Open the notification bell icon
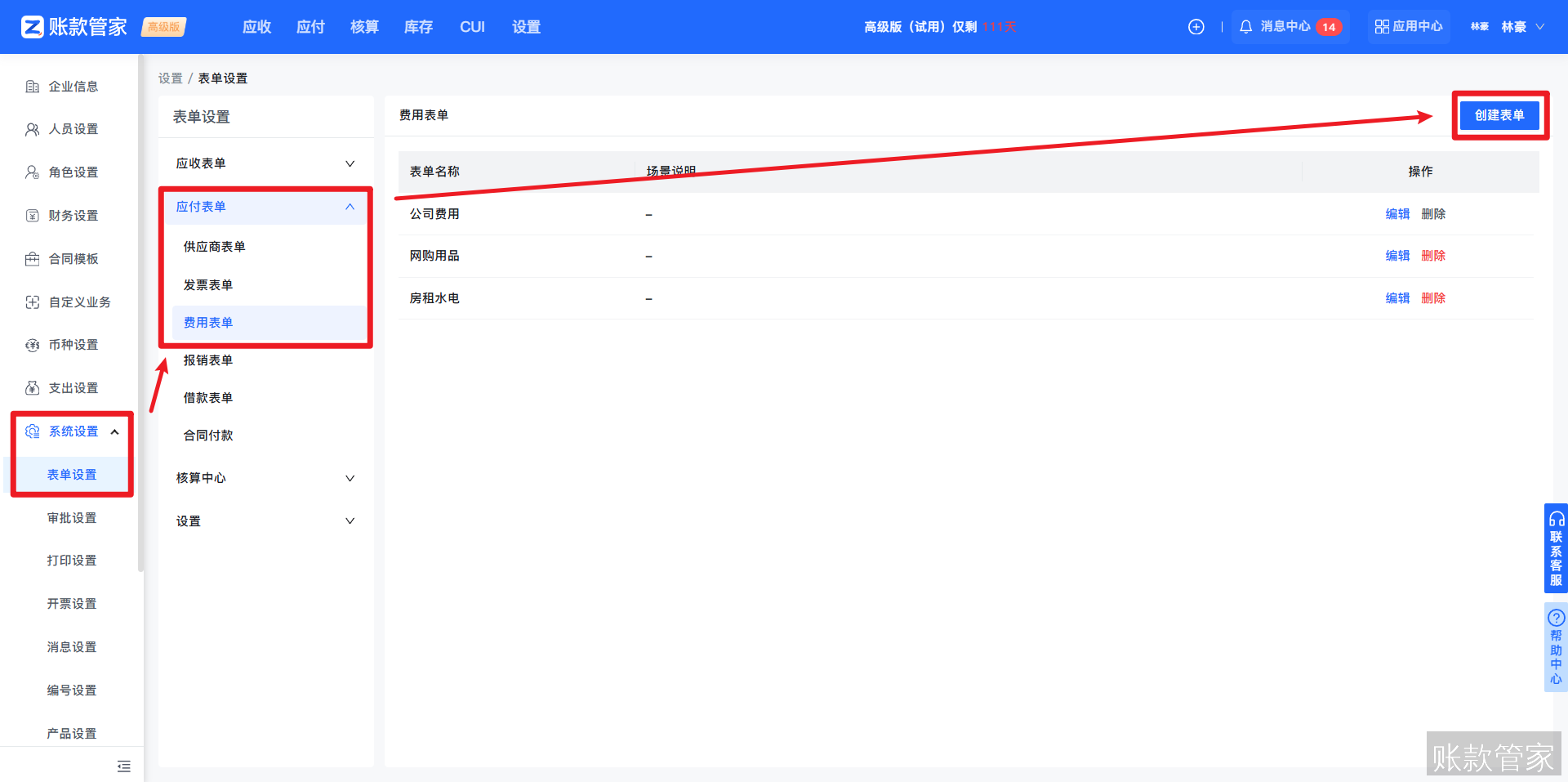The image size is (1568, 782). (x=1245, y=27)
